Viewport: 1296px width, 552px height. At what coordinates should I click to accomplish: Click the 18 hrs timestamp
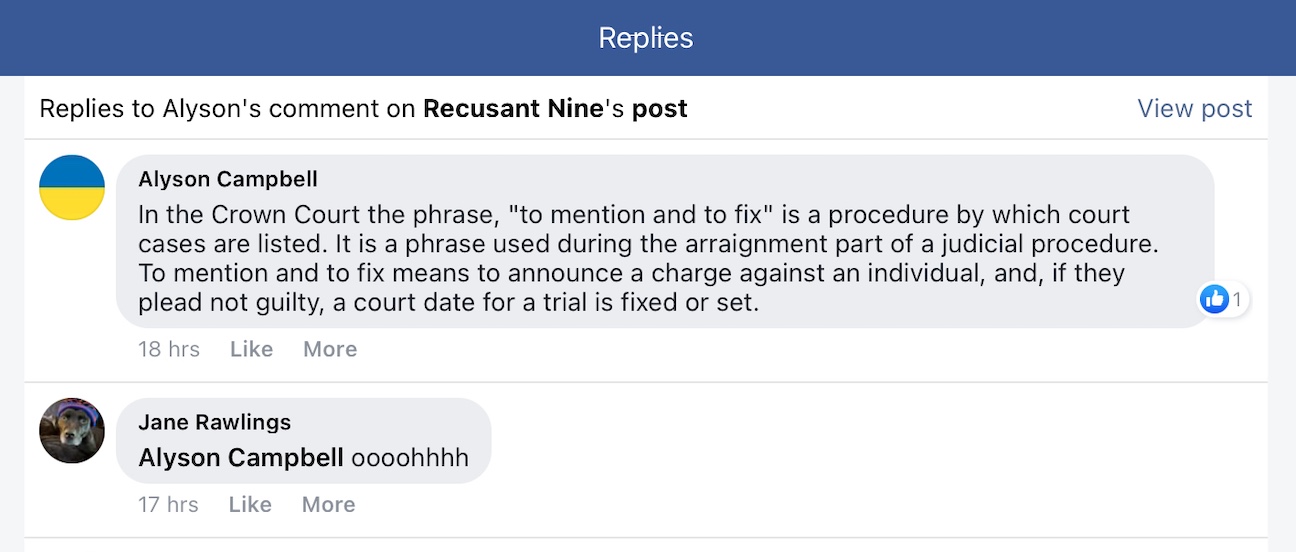(169, 349)
